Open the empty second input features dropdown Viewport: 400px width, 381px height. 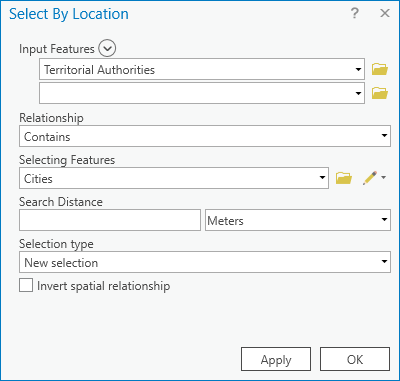click(x=358, y=93)
